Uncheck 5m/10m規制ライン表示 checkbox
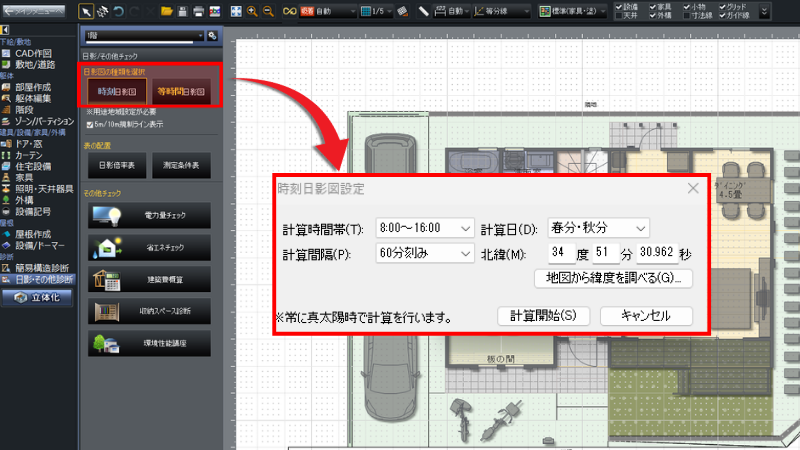The width and height of the screenshot is (800, 450). (x=90, y=124)
